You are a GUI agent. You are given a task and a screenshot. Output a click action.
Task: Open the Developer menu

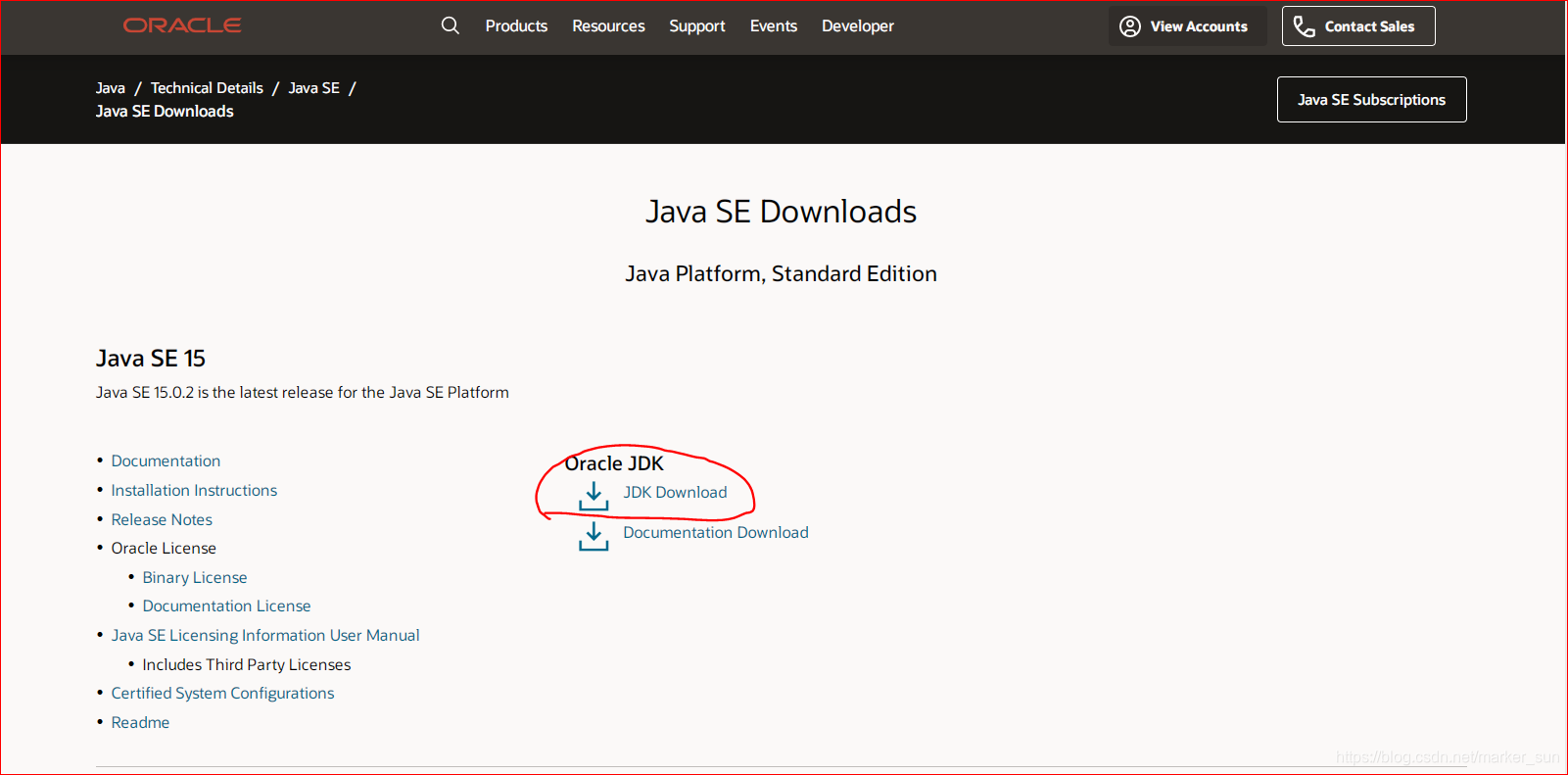tap(858, 26)
